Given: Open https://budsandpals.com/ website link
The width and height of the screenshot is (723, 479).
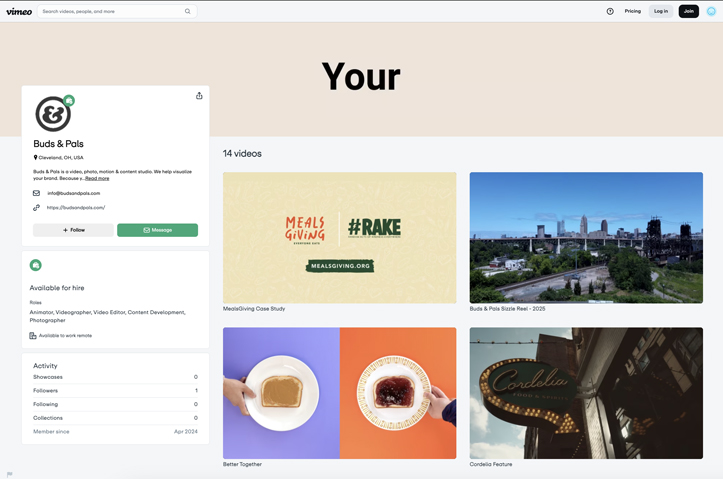Looking at the screenshot, I should point(76,207).
